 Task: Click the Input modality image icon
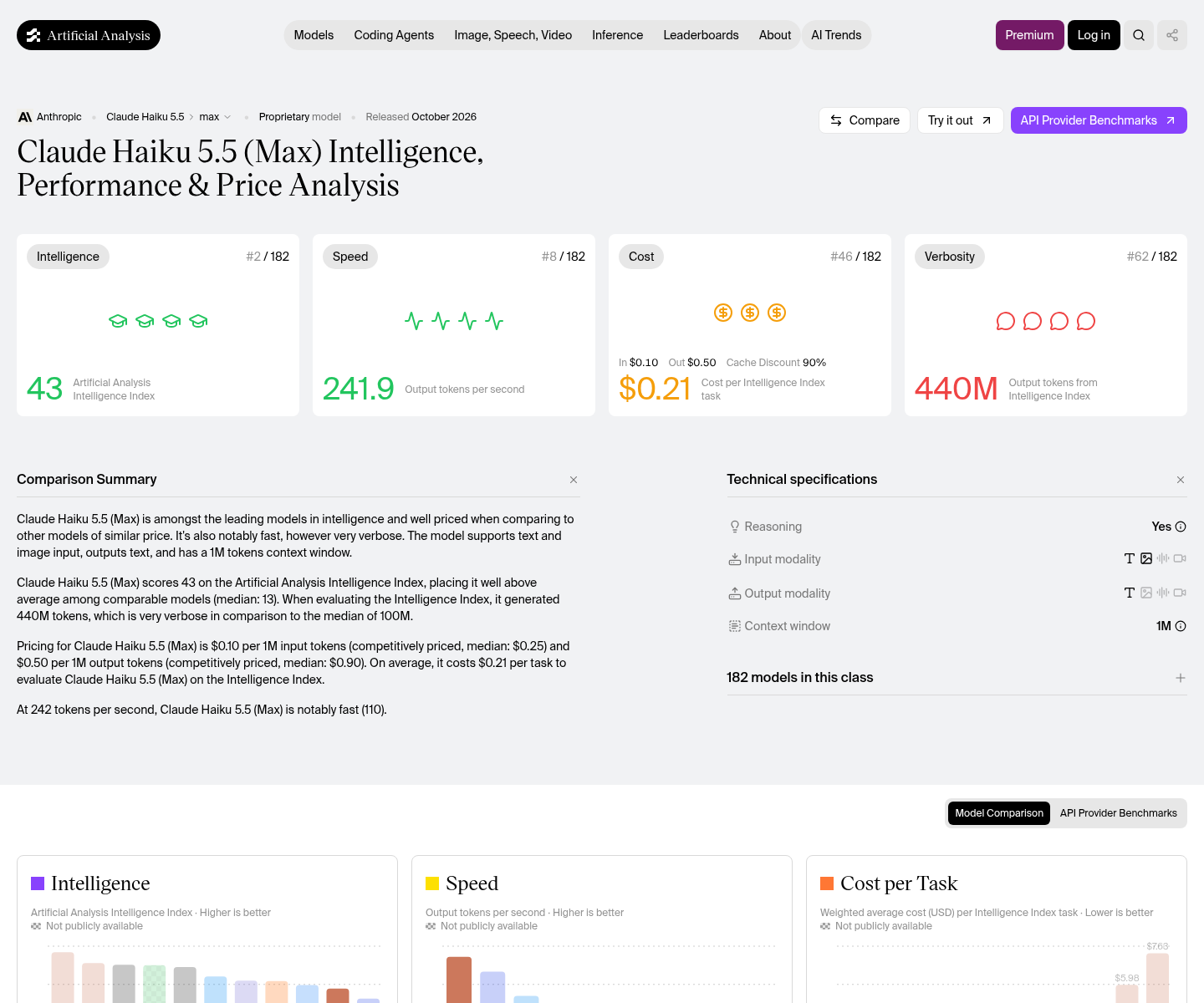click(x=1146, y=558)
